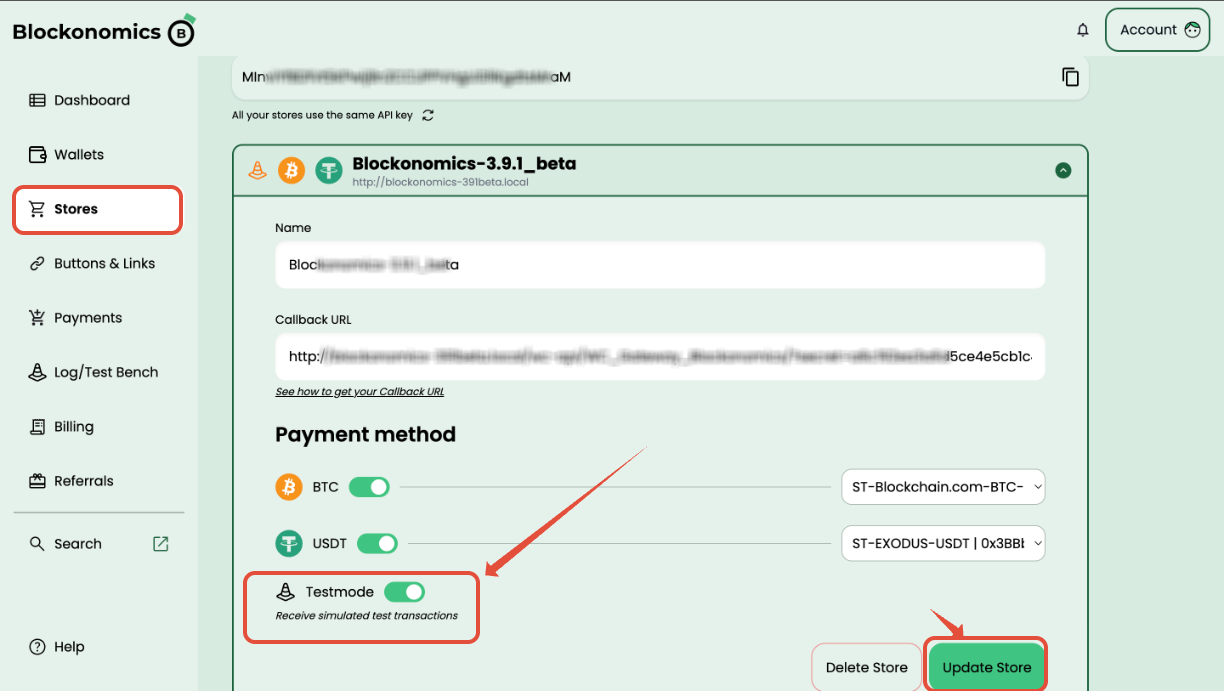Collapse the Blockonomics-3.9.1_beta store panel

(x=1063, y=171)
